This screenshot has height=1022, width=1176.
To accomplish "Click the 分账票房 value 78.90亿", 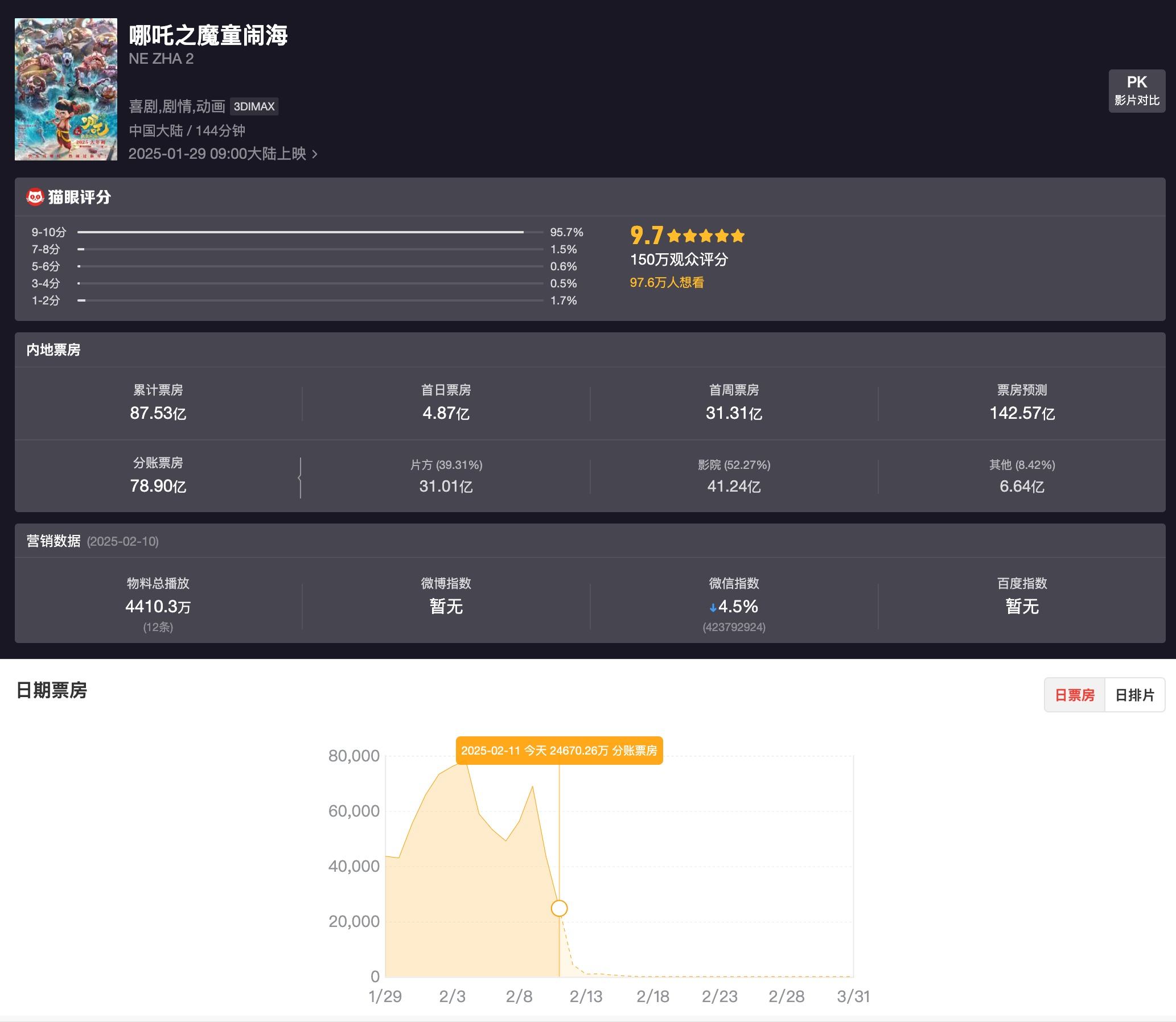I will [158, 486].
